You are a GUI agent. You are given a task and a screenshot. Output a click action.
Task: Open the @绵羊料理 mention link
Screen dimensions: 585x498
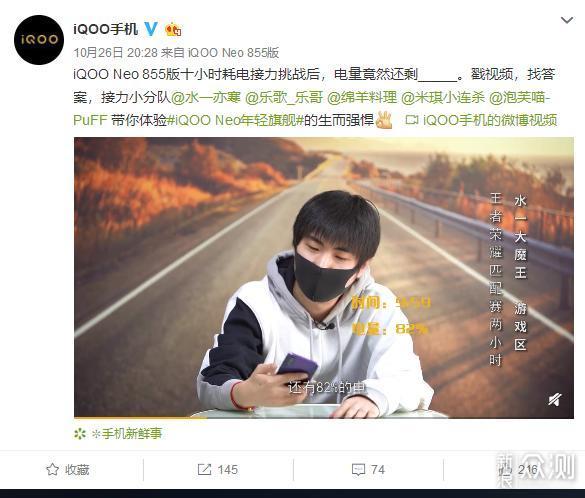[x=362, y=97]
